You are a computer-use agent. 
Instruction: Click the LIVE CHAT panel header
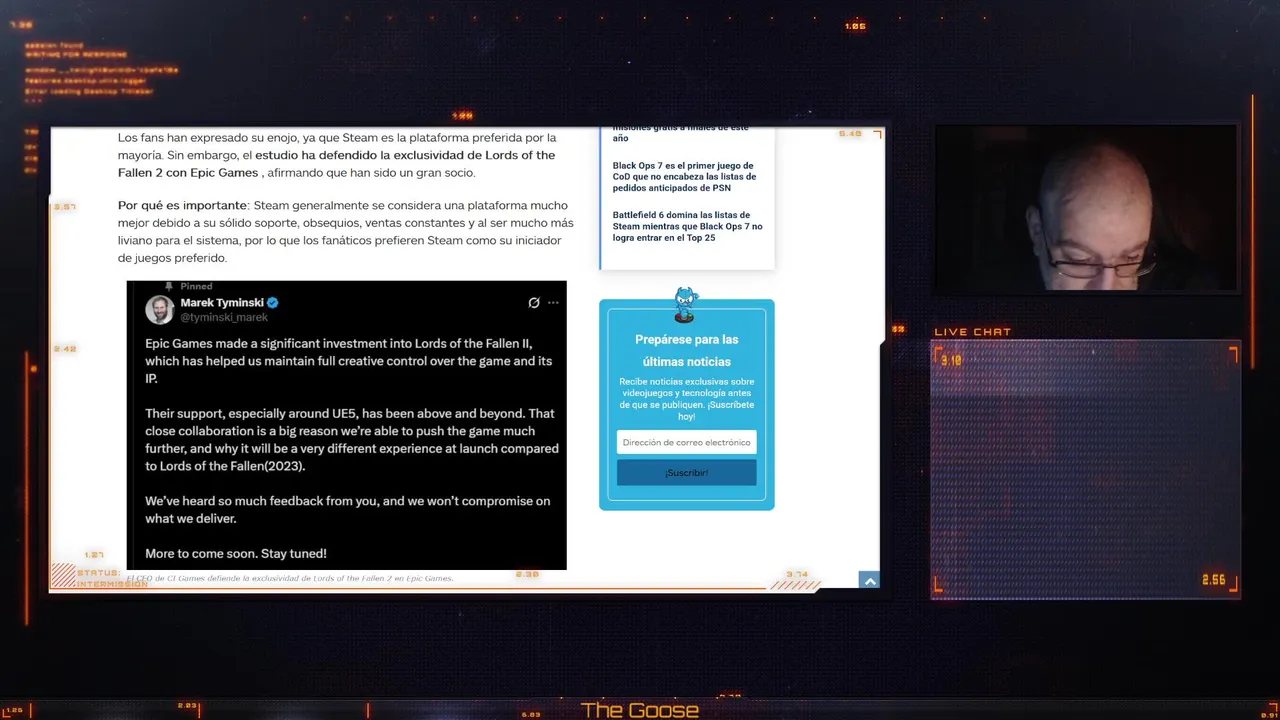click(x=973, y=332)
